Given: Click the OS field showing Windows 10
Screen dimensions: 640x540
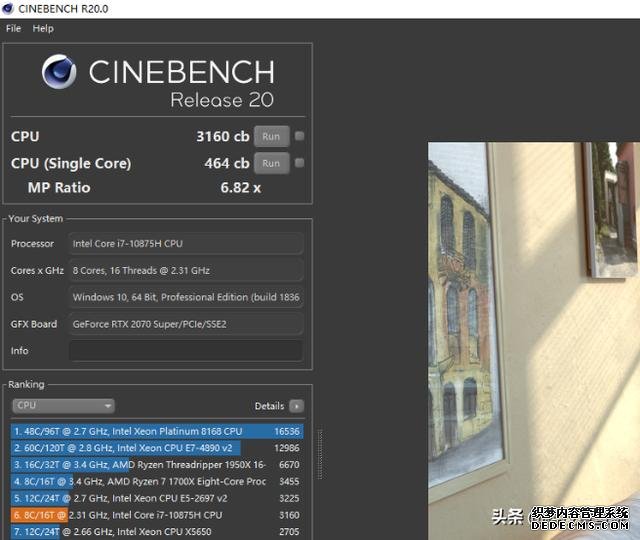Looking at the screenshot, I should 186,297.
